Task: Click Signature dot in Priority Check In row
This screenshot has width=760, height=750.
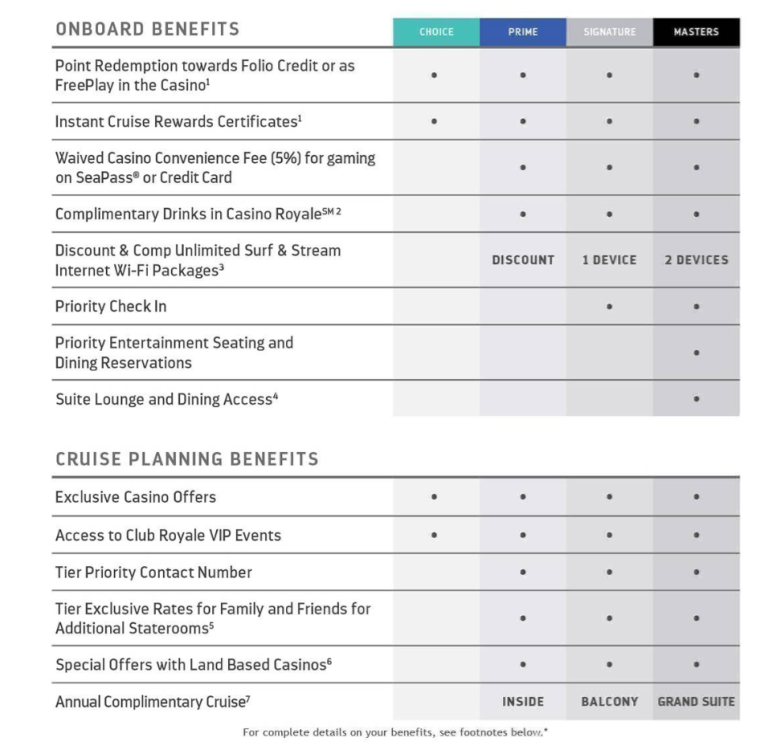Action: [x=610, y=306]
